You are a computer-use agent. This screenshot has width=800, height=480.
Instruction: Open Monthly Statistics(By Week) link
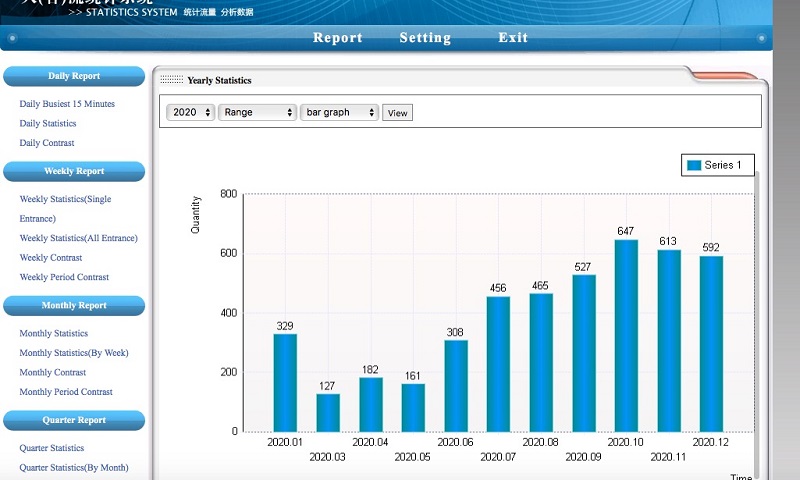pyautogui.click(x=73, y=353)
